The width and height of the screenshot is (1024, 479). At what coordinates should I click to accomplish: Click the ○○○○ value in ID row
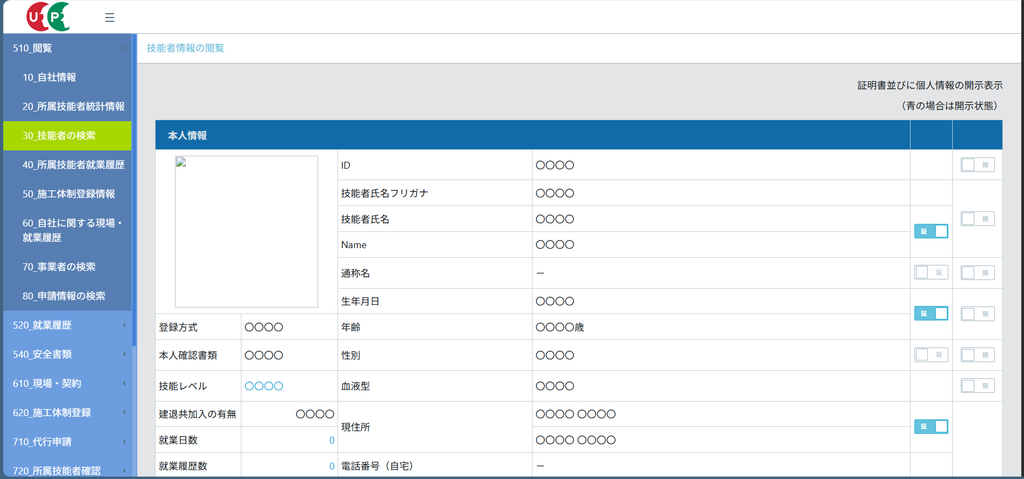[554, 165]
